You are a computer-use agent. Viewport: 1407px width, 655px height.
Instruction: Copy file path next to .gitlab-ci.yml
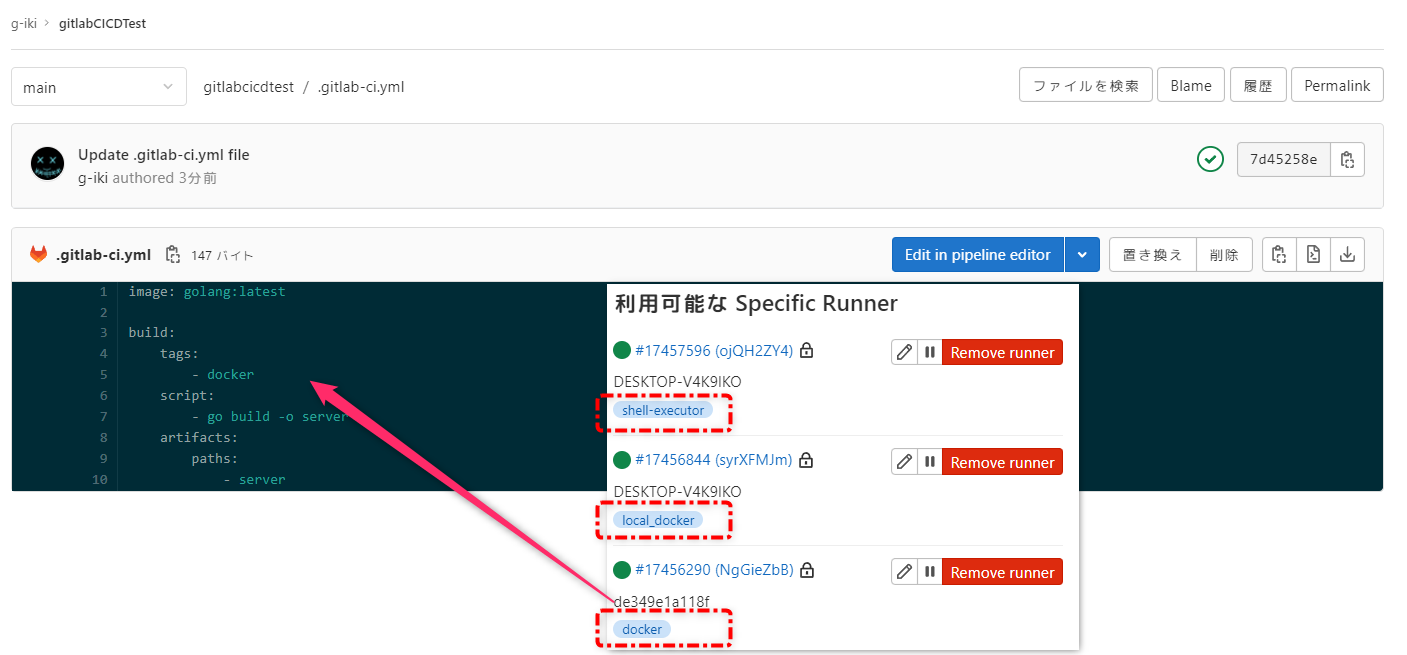tap(172, 254)
